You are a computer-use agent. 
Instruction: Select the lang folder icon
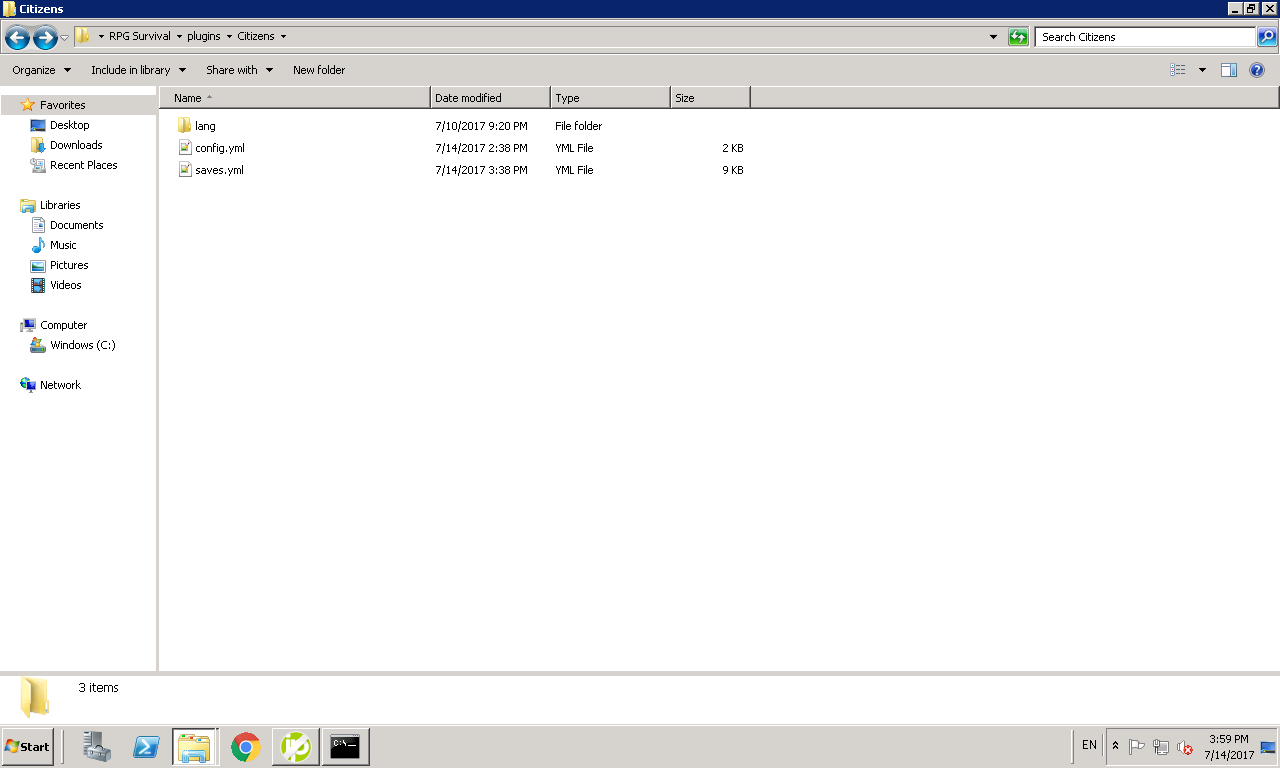(184, 126)
